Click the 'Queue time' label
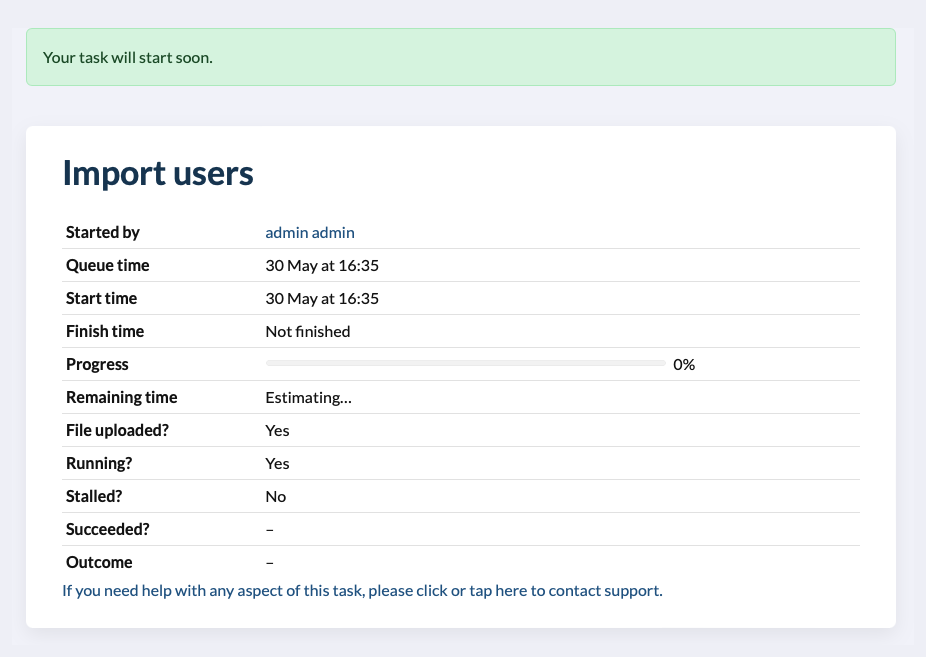The height and width of the screenshot is (657, 926). pos(107,266)
